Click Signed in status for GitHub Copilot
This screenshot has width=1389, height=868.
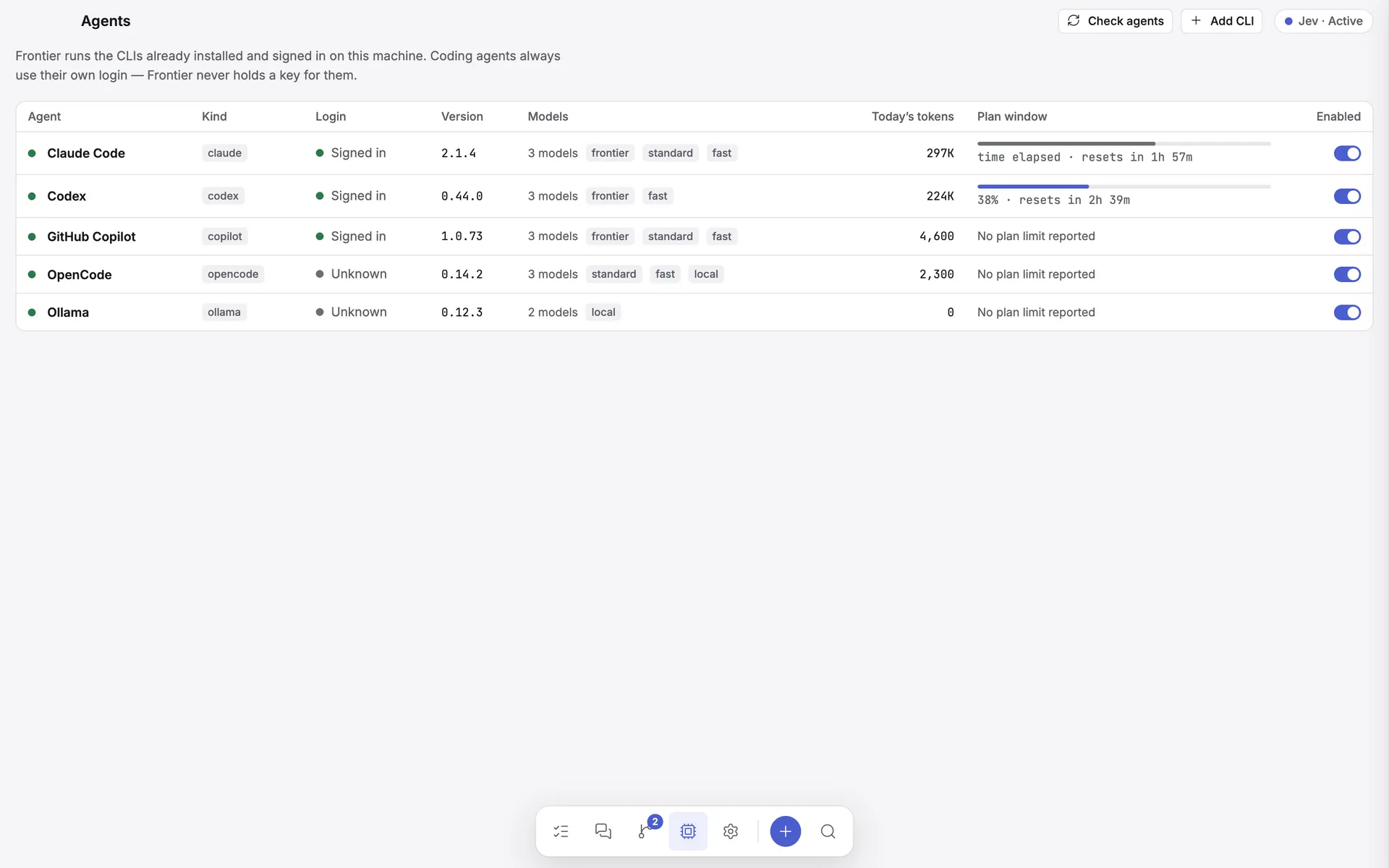click(x=351, y=237)
